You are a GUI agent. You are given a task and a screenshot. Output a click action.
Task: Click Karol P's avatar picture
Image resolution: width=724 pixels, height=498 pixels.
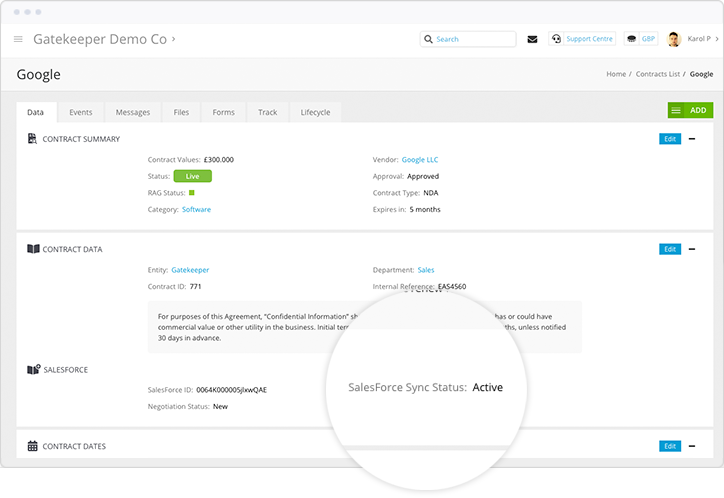[674, 39]
